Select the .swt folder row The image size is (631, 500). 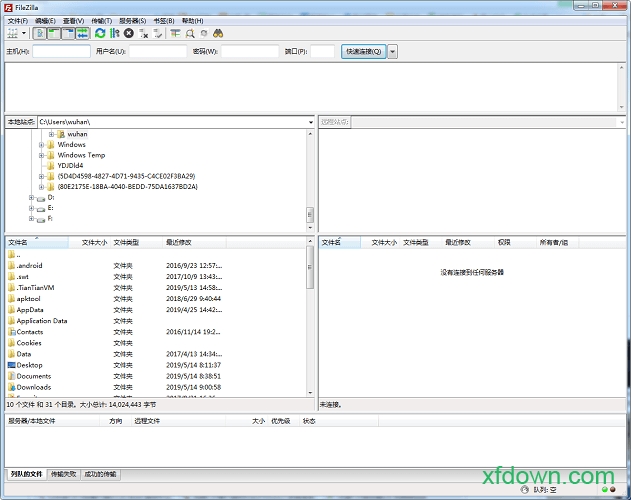[156, 277]
